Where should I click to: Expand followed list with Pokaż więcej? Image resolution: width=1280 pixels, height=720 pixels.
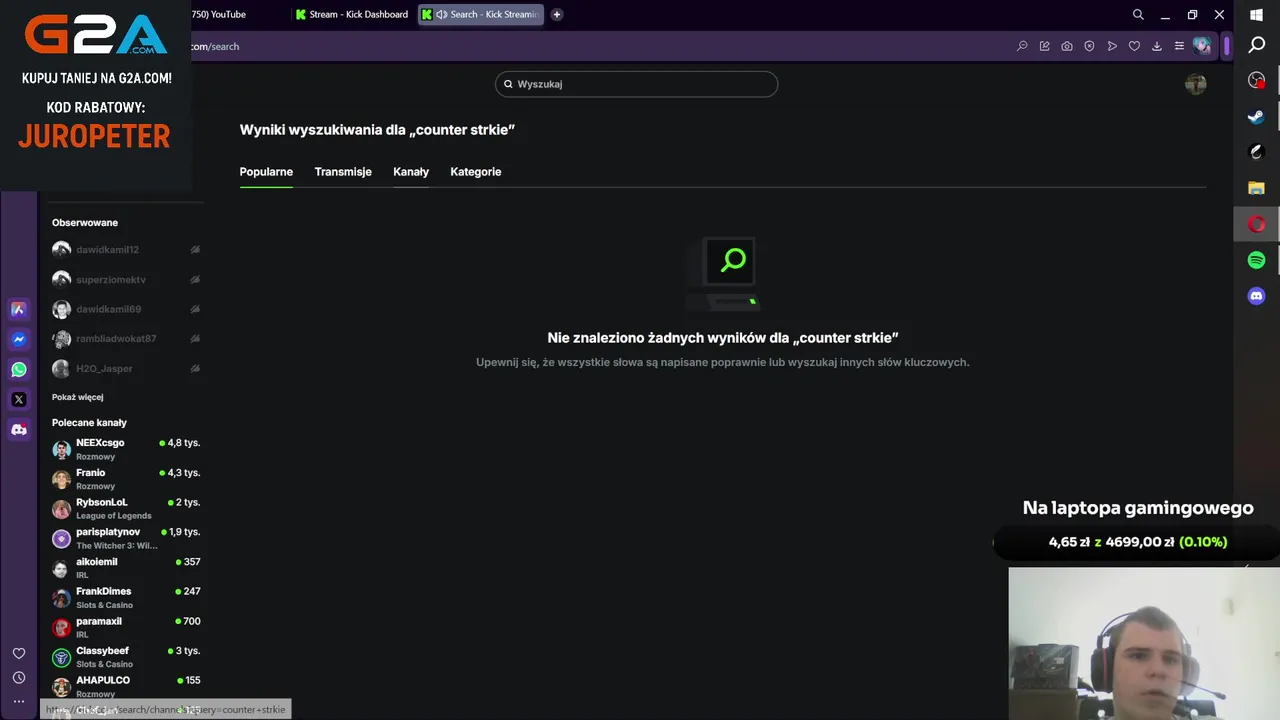point(78,397)
